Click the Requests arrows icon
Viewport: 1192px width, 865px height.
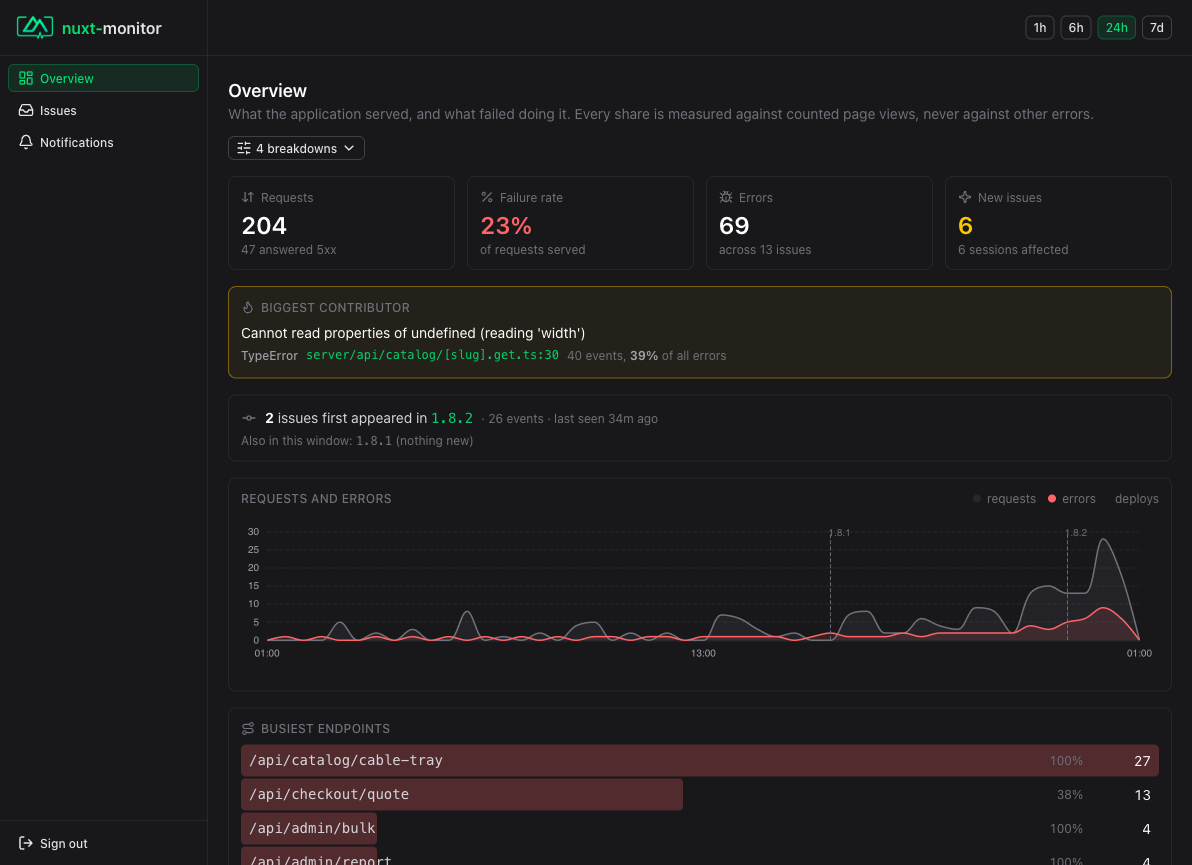[x=248, y=197]
